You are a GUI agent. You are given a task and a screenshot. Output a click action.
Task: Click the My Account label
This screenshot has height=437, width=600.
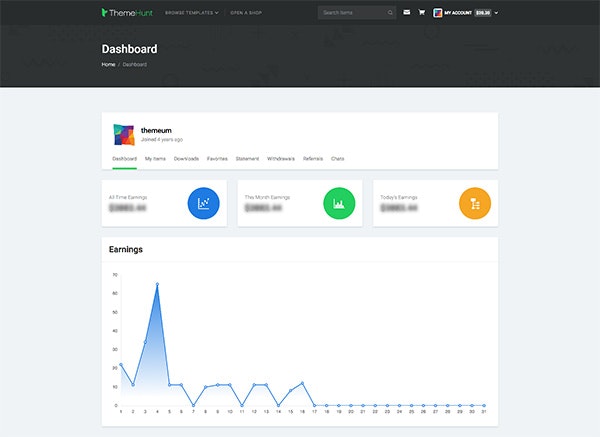tap(458, 13)
